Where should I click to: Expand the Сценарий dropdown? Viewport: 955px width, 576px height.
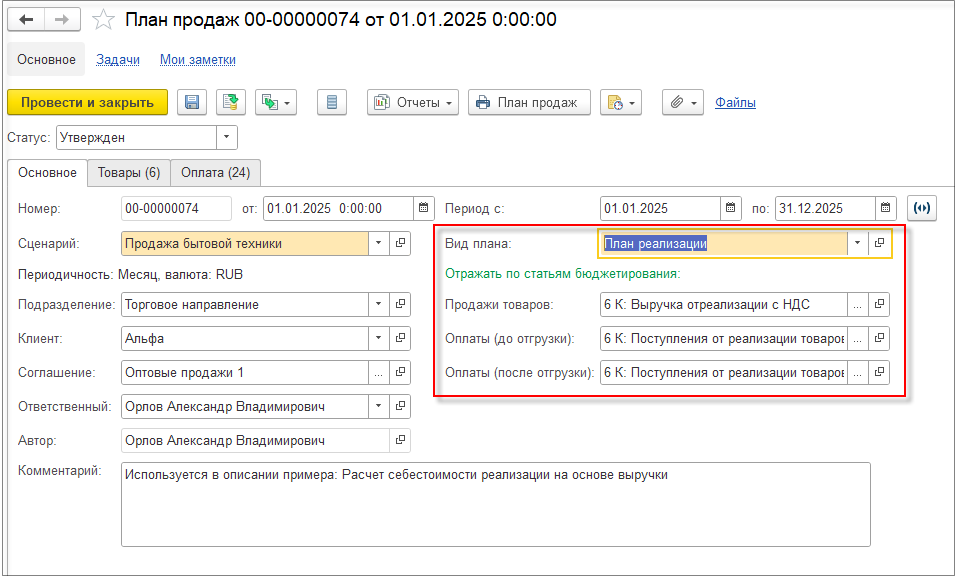point(378,243)
